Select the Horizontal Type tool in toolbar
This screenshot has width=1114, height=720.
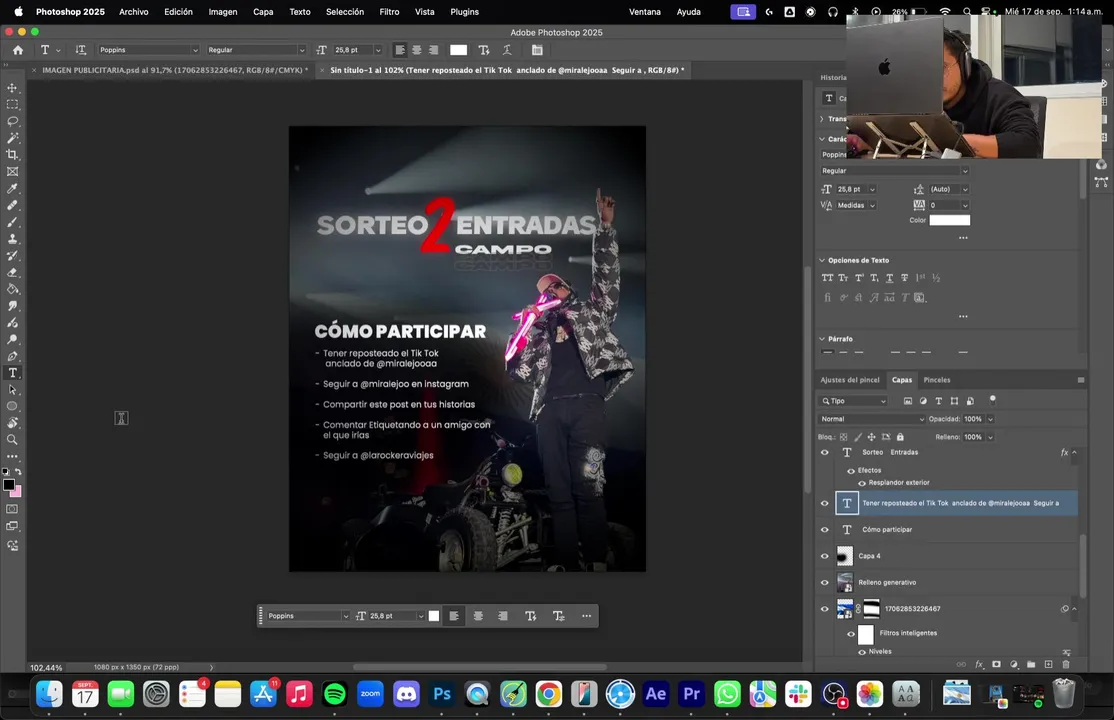(12, 373)
